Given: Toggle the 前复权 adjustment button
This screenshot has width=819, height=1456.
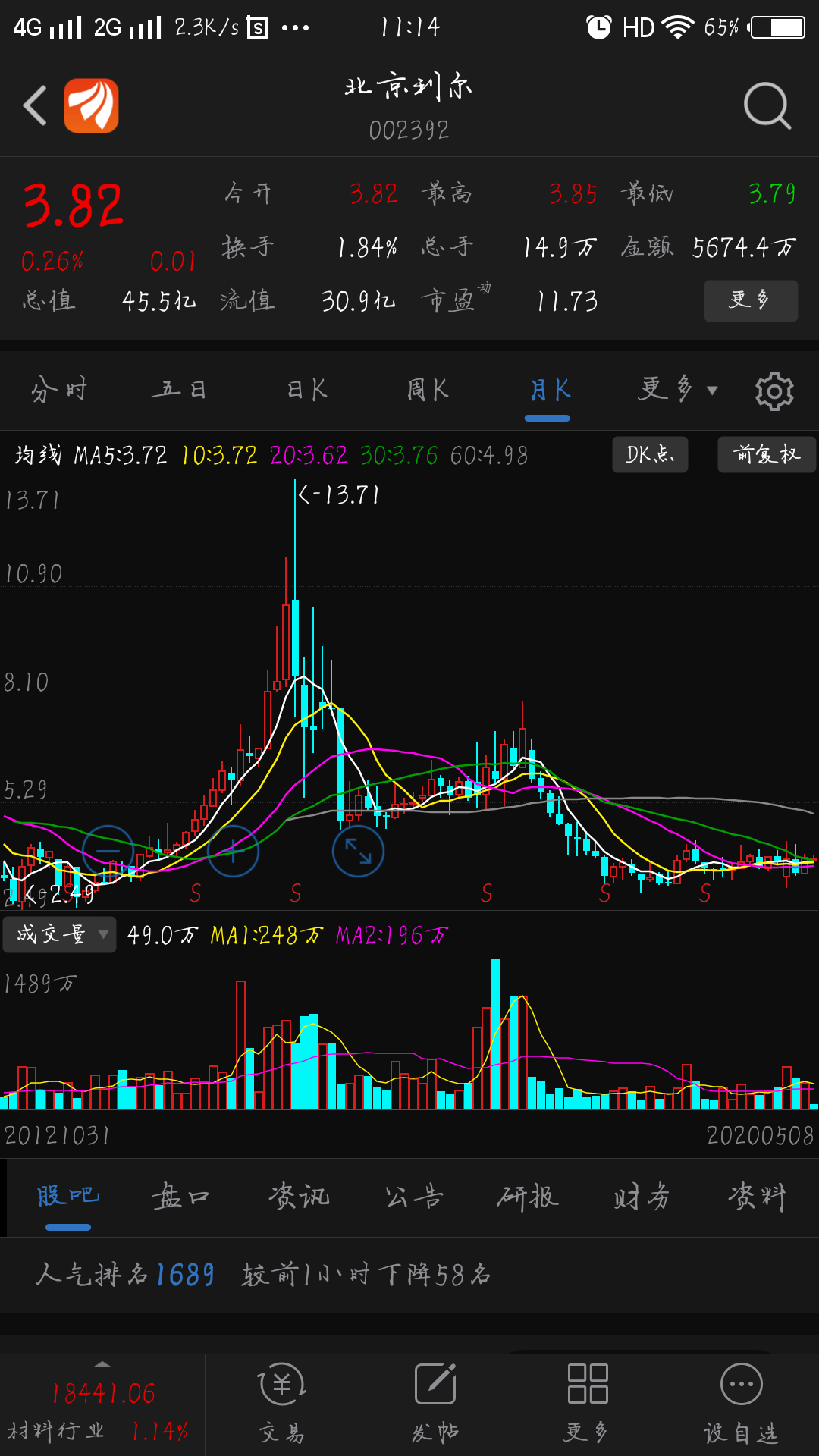Looking at the screenshot, I should click(767, 454).
